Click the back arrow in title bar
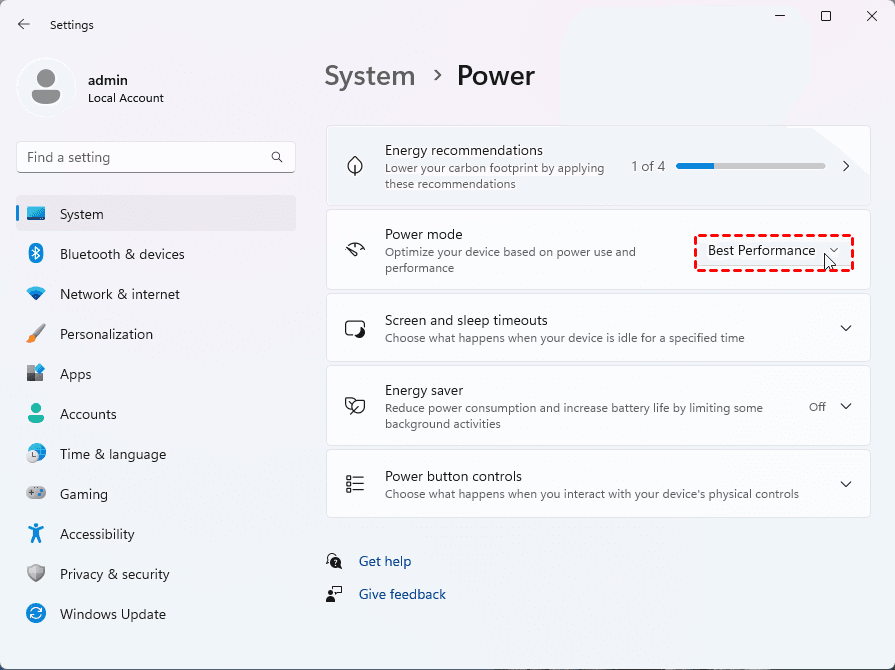 24,25
